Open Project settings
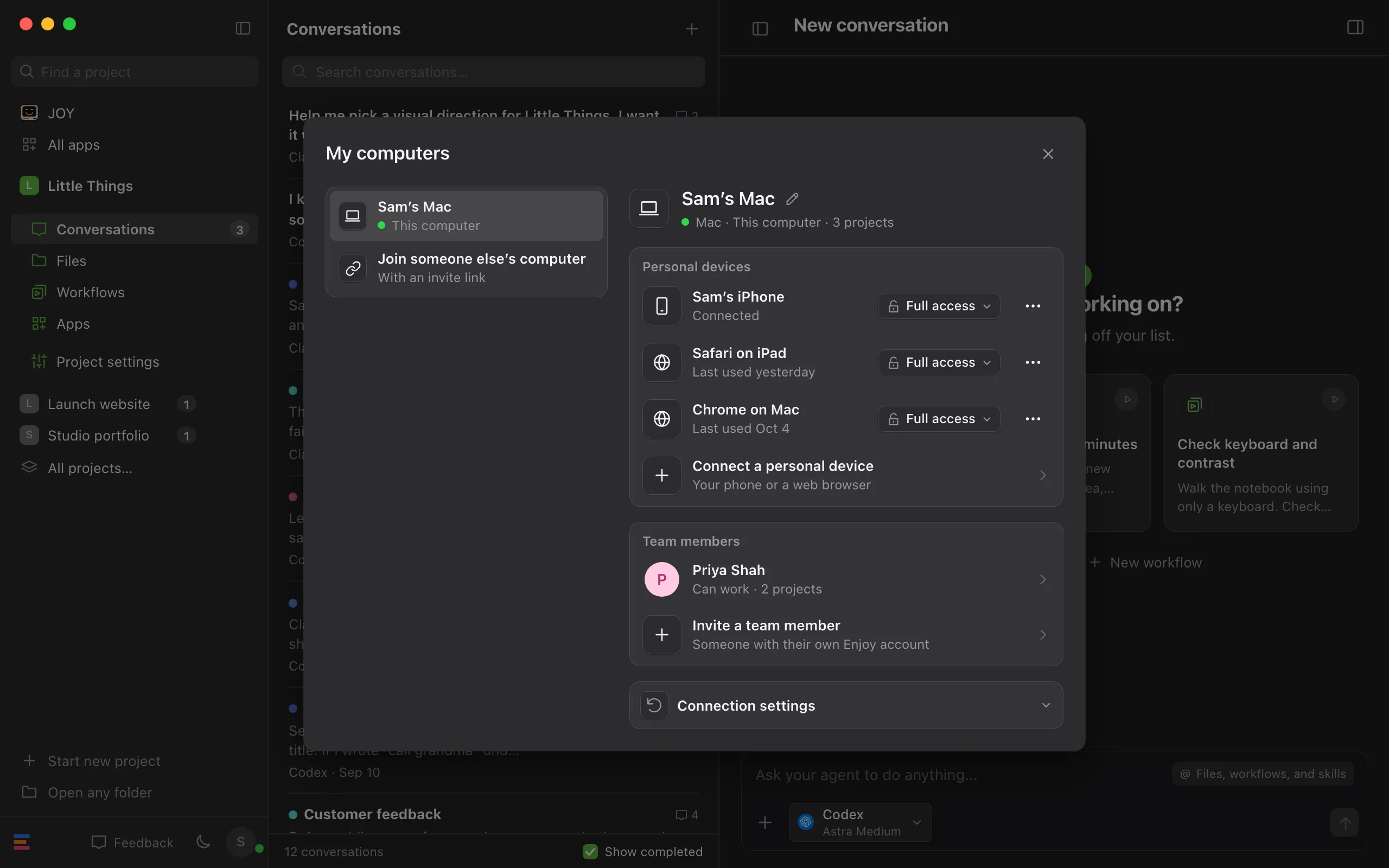1389x868 pixels. pos(135,362)
